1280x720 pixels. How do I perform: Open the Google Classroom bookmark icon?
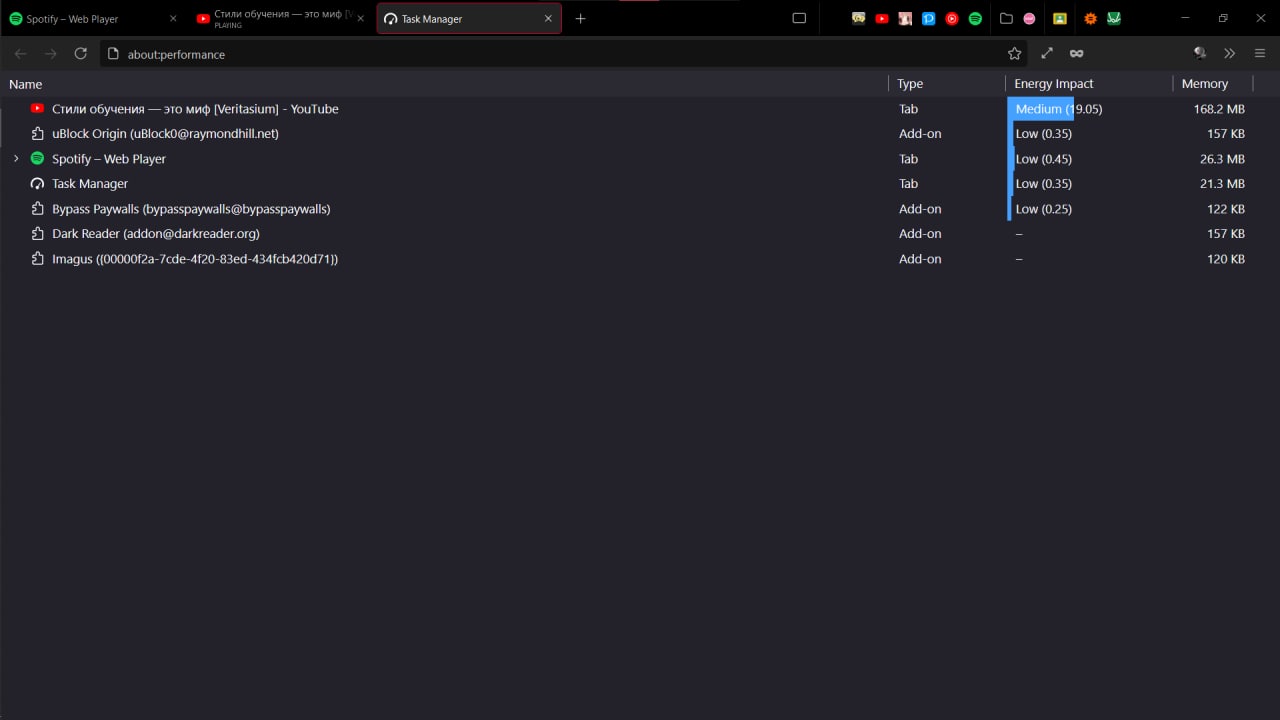click(x=1060, y=18)
